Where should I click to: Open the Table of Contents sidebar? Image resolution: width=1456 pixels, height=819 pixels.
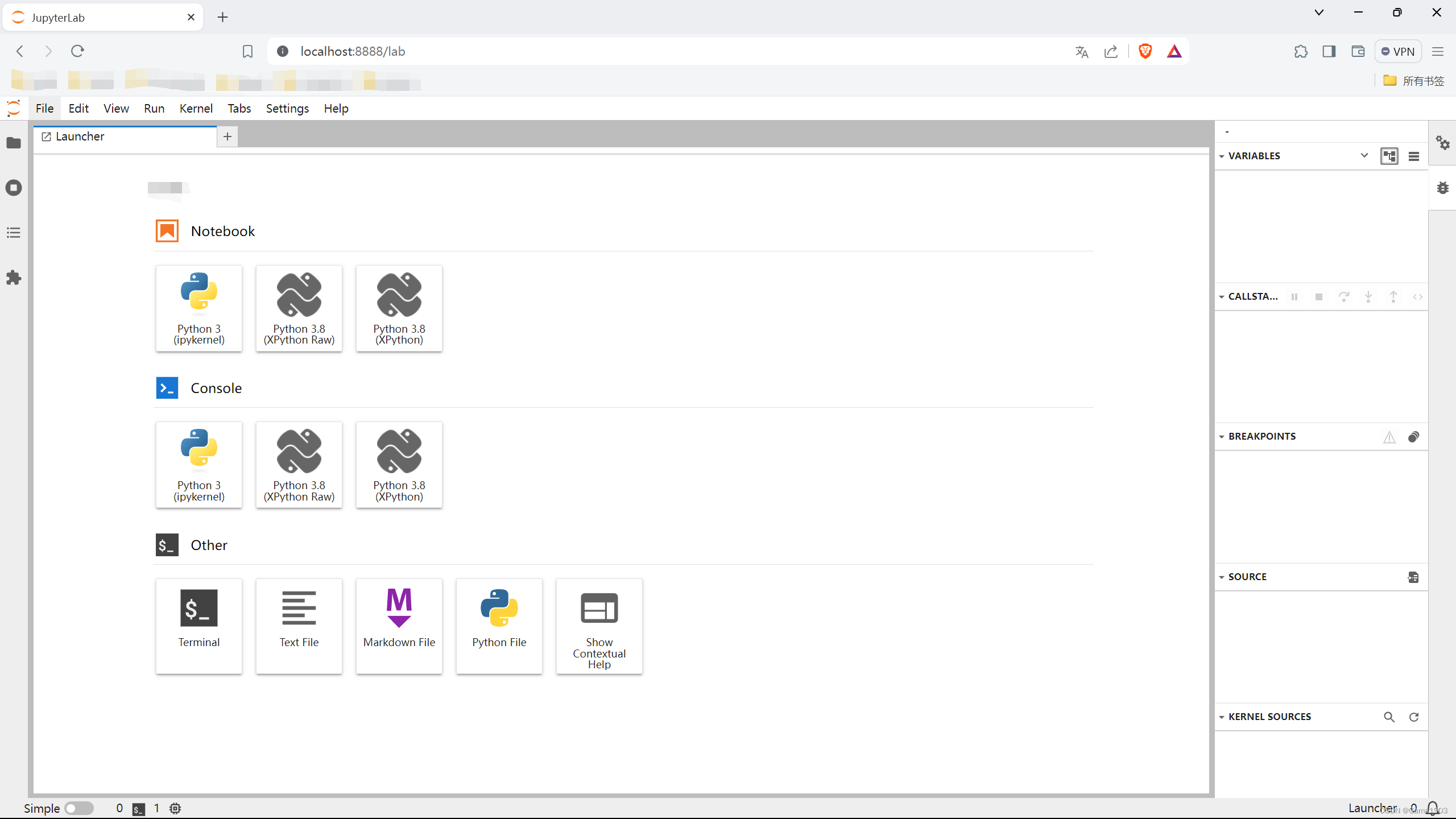click(x=14, y=233)
